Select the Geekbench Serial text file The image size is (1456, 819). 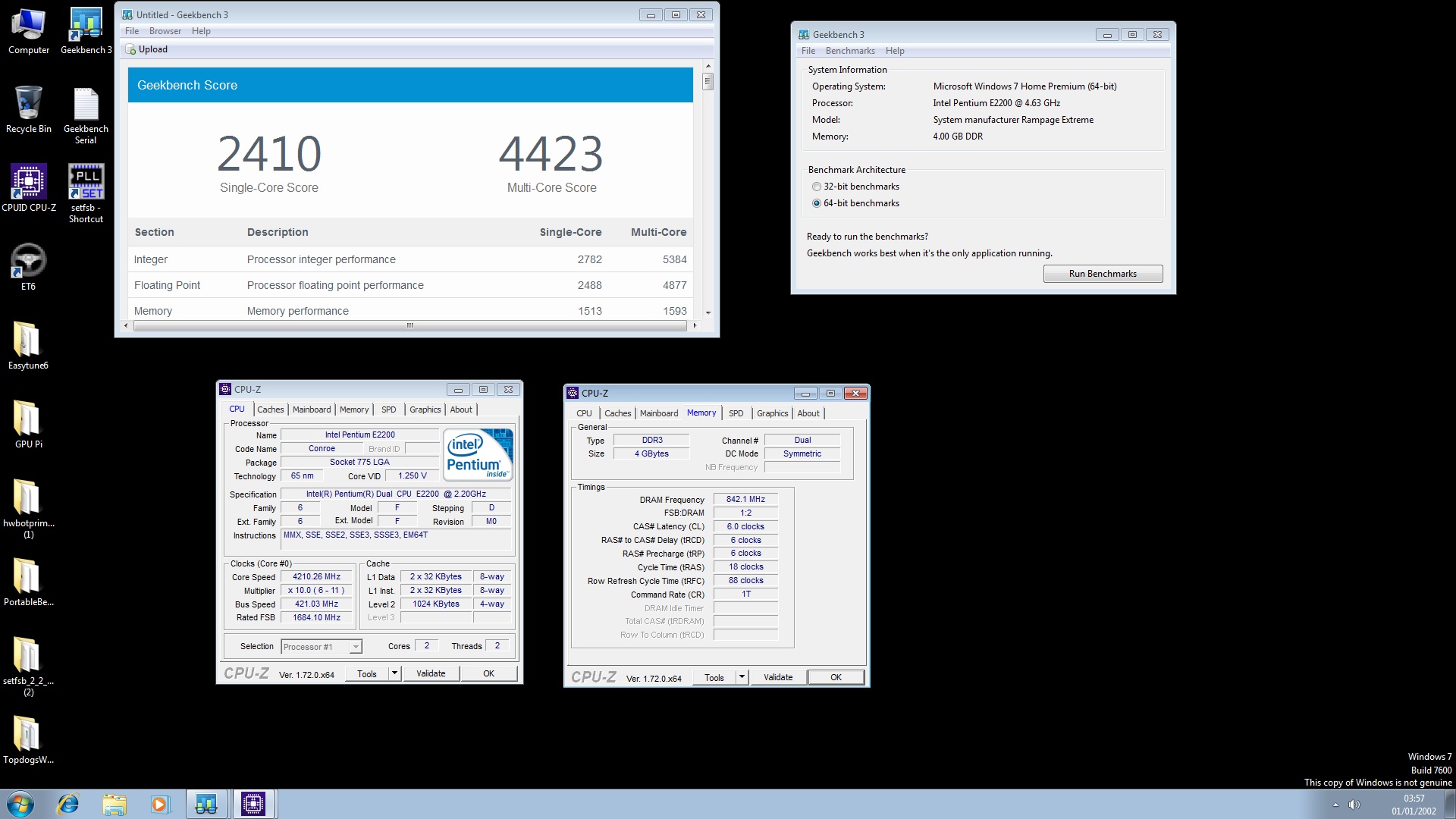coord(86,115)
